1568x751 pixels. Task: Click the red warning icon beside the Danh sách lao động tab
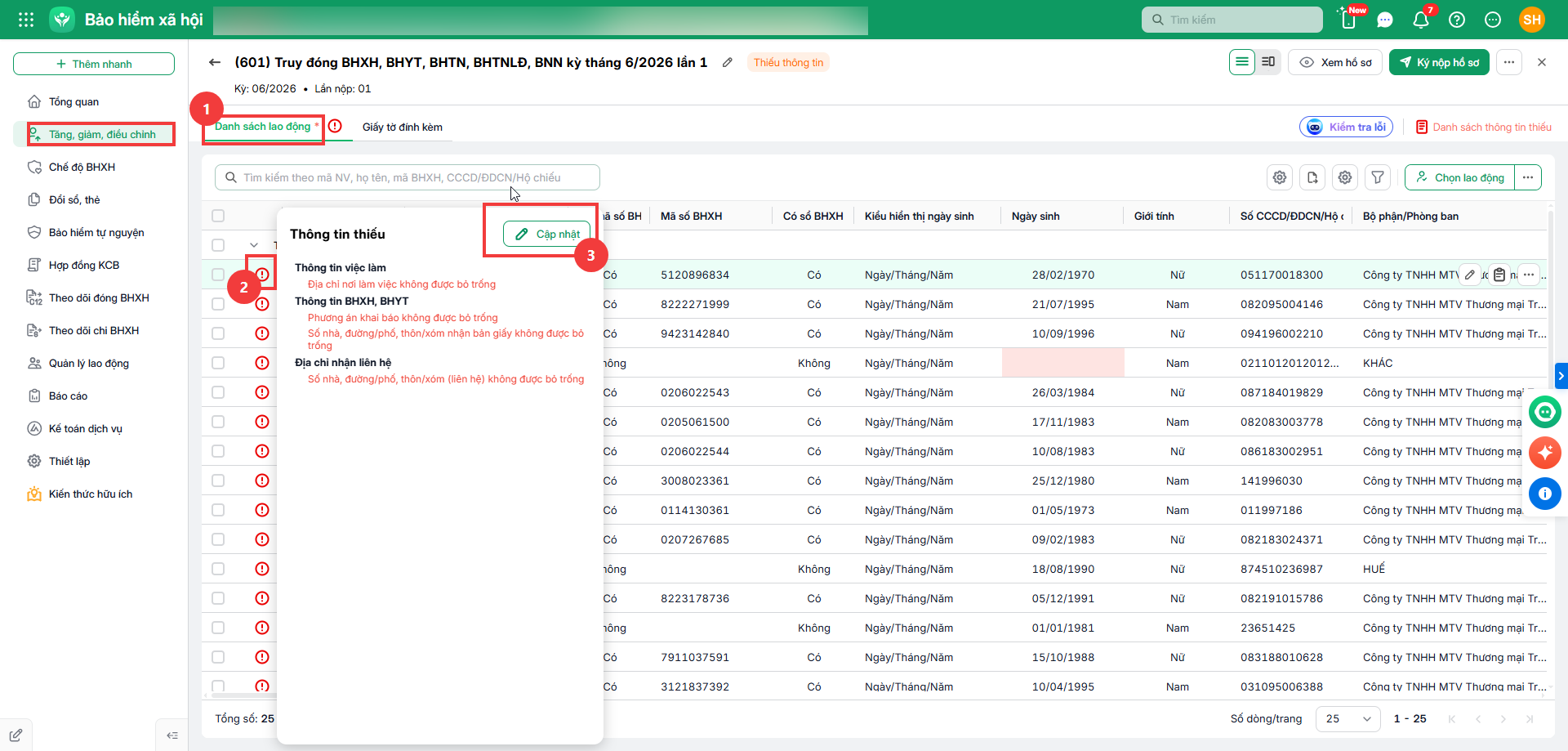[335, 126]
